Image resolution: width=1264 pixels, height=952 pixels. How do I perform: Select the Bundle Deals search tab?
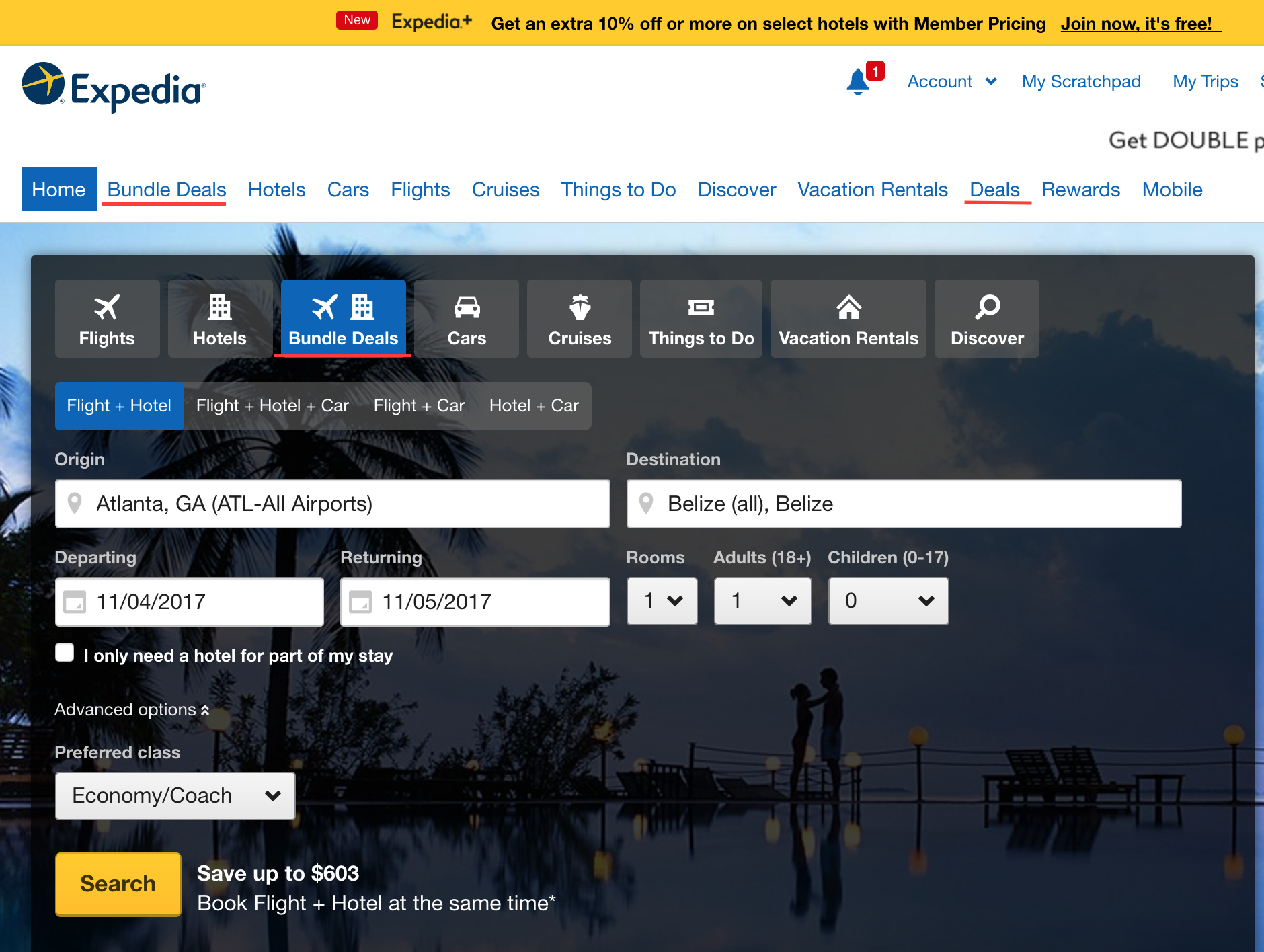pos(343,319)
